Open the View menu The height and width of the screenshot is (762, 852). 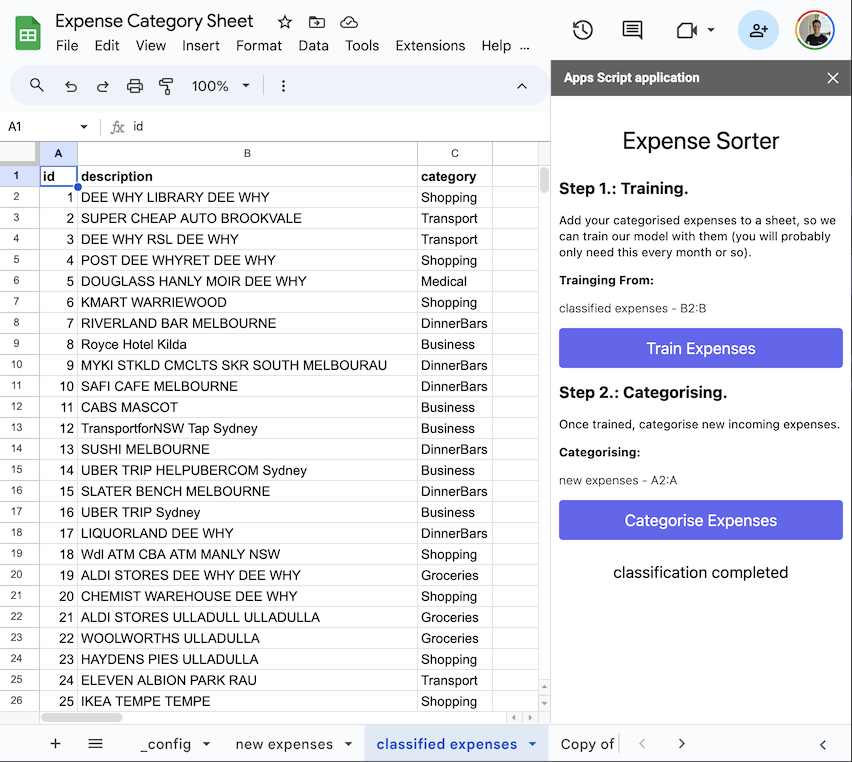coord(151,46)
